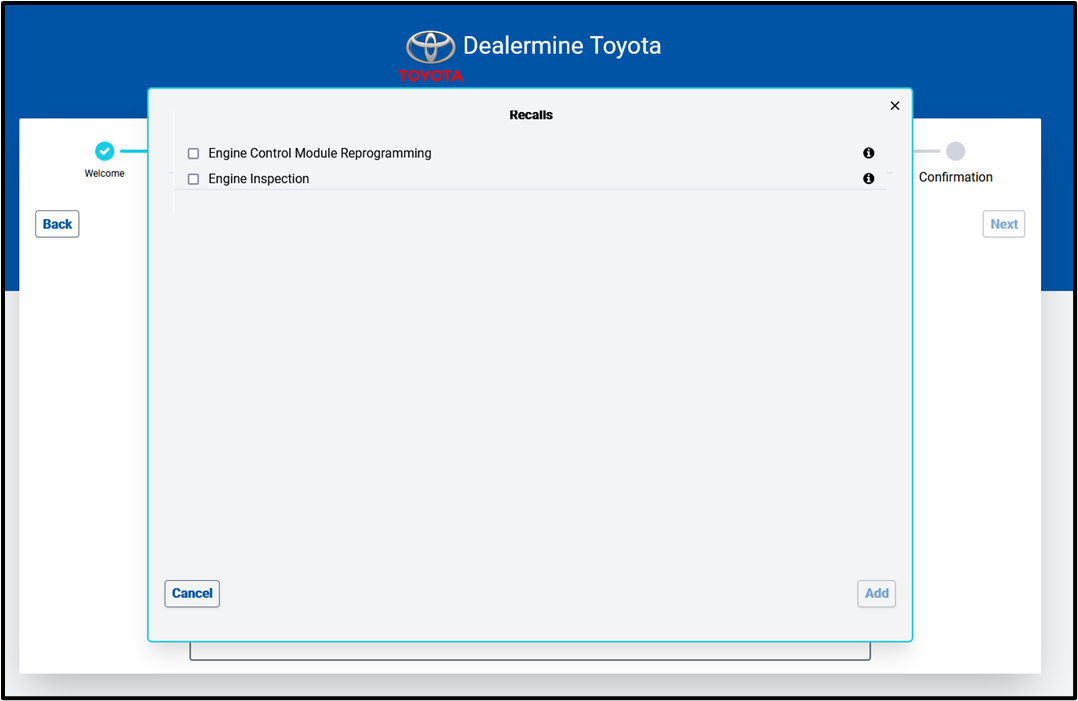Proceed with the Next button
Screen dimensions: 1078x701
coord(1003,224)
